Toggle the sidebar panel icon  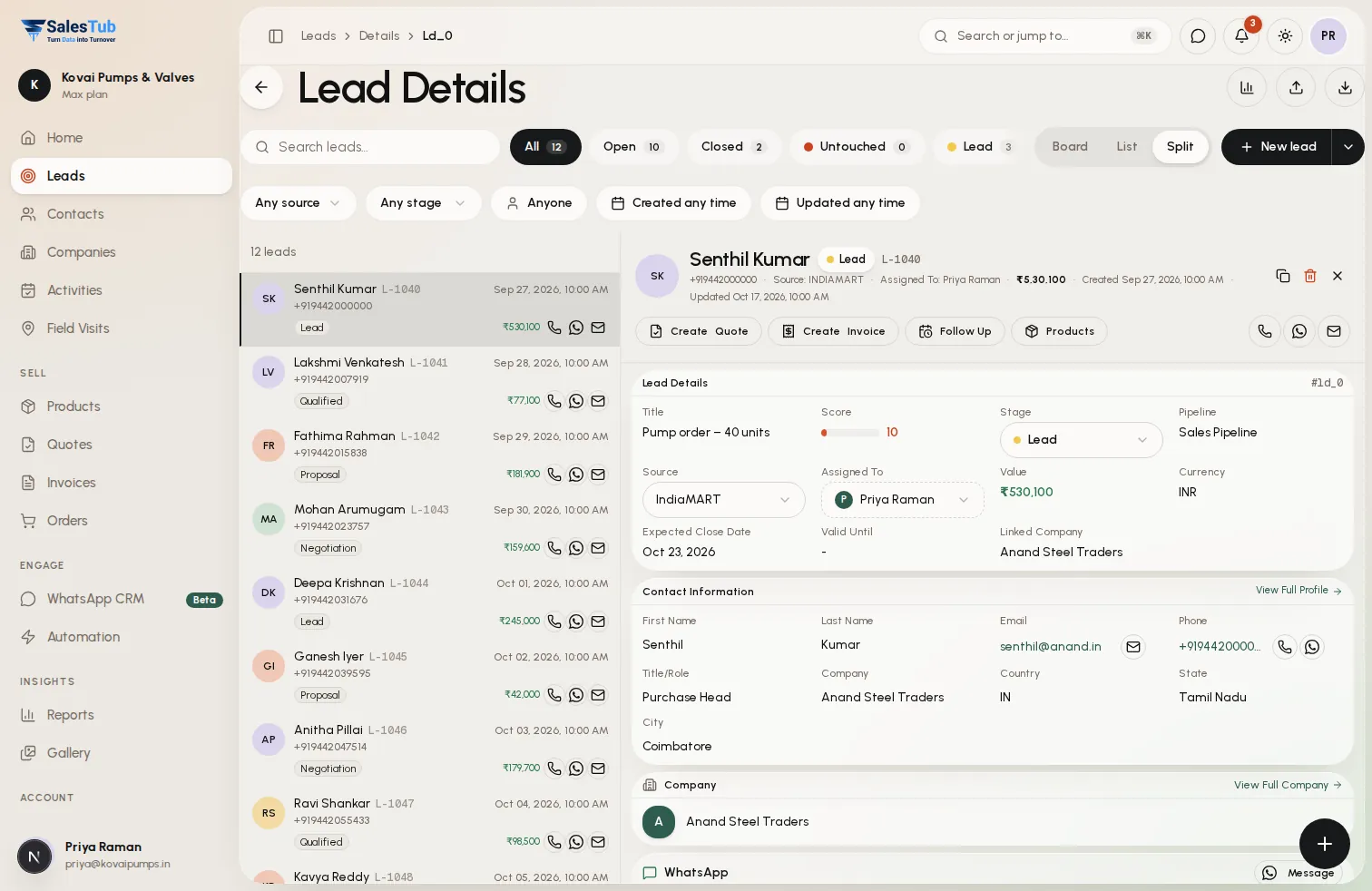[x=276, y=36]
